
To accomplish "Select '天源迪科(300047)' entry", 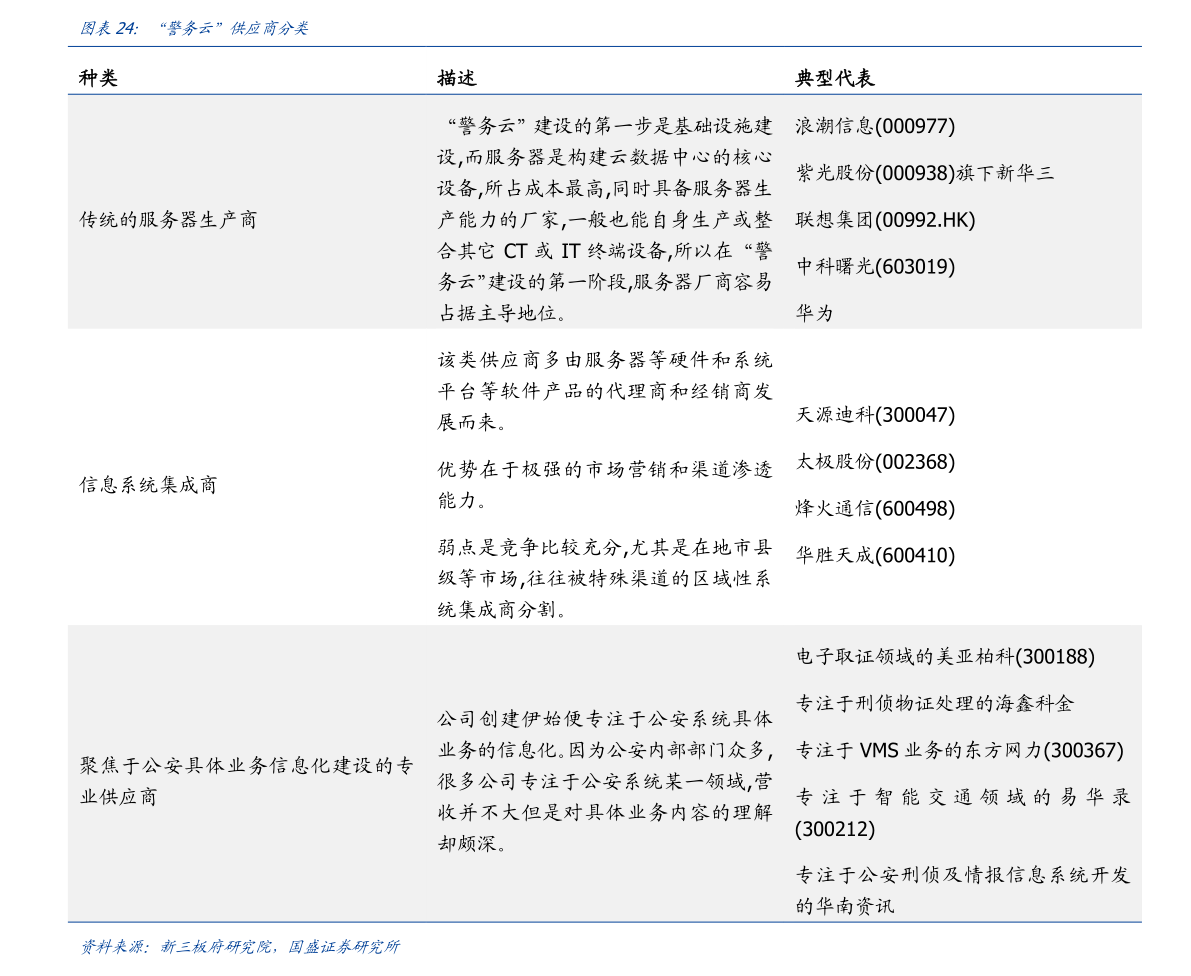I will 874,415.
